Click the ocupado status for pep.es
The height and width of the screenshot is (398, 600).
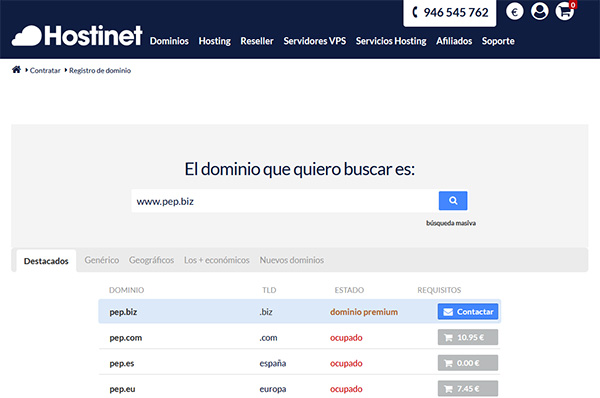tap(346, 364)
